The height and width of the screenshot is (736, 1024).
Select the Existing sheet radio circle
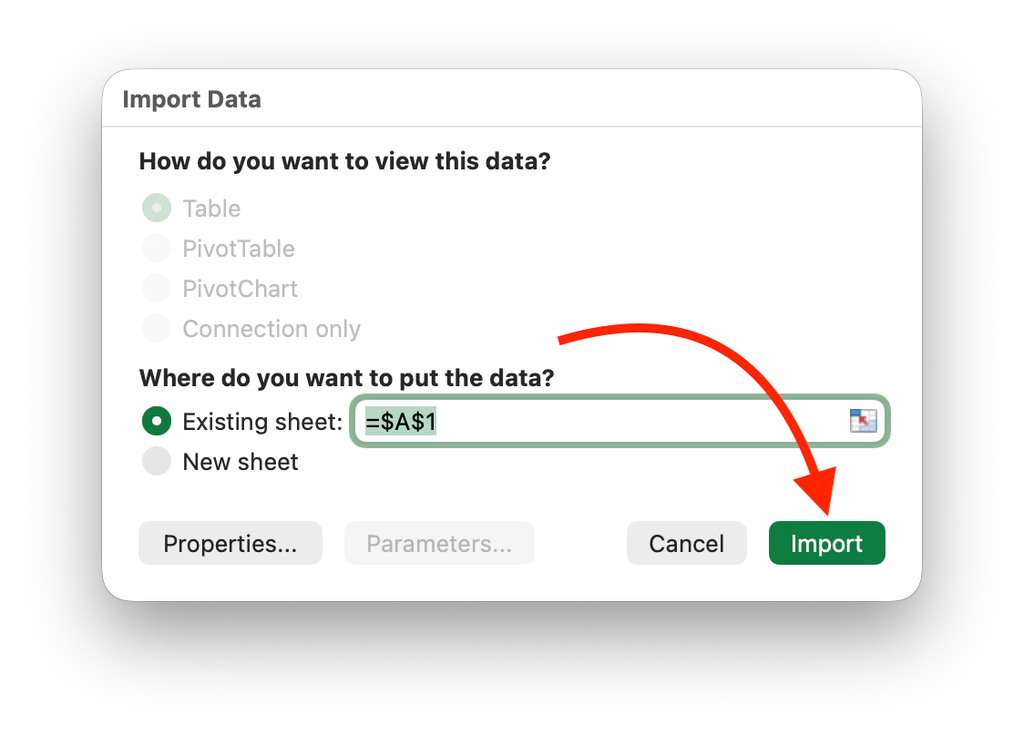tap(156, 421)
